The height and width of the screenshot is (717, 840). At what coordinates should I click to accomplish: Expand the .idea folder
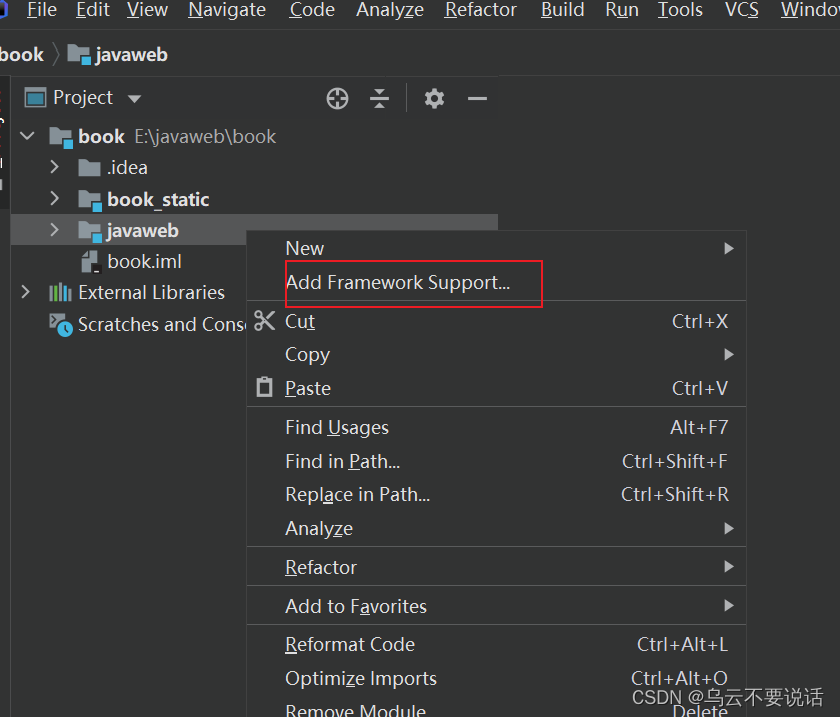click(55, 167)
